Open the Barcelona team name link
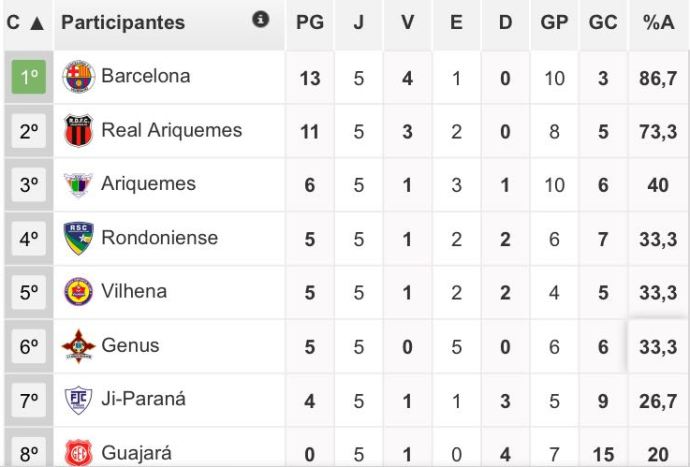The image size is (690, 467). 146,76
